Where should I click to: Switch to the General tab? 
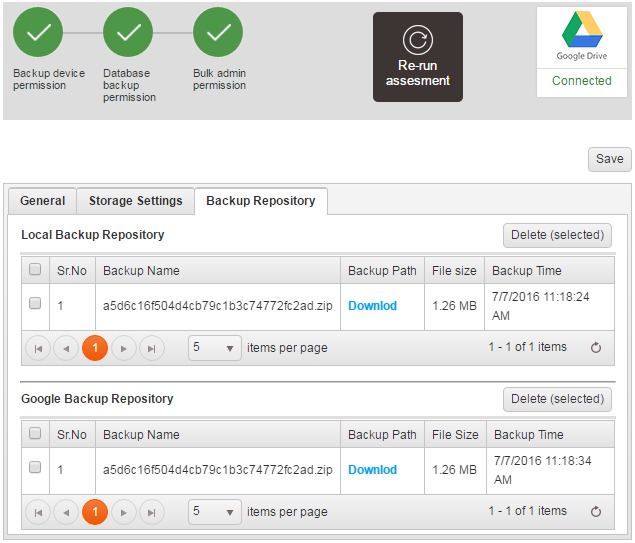click(x=43, y=201)
